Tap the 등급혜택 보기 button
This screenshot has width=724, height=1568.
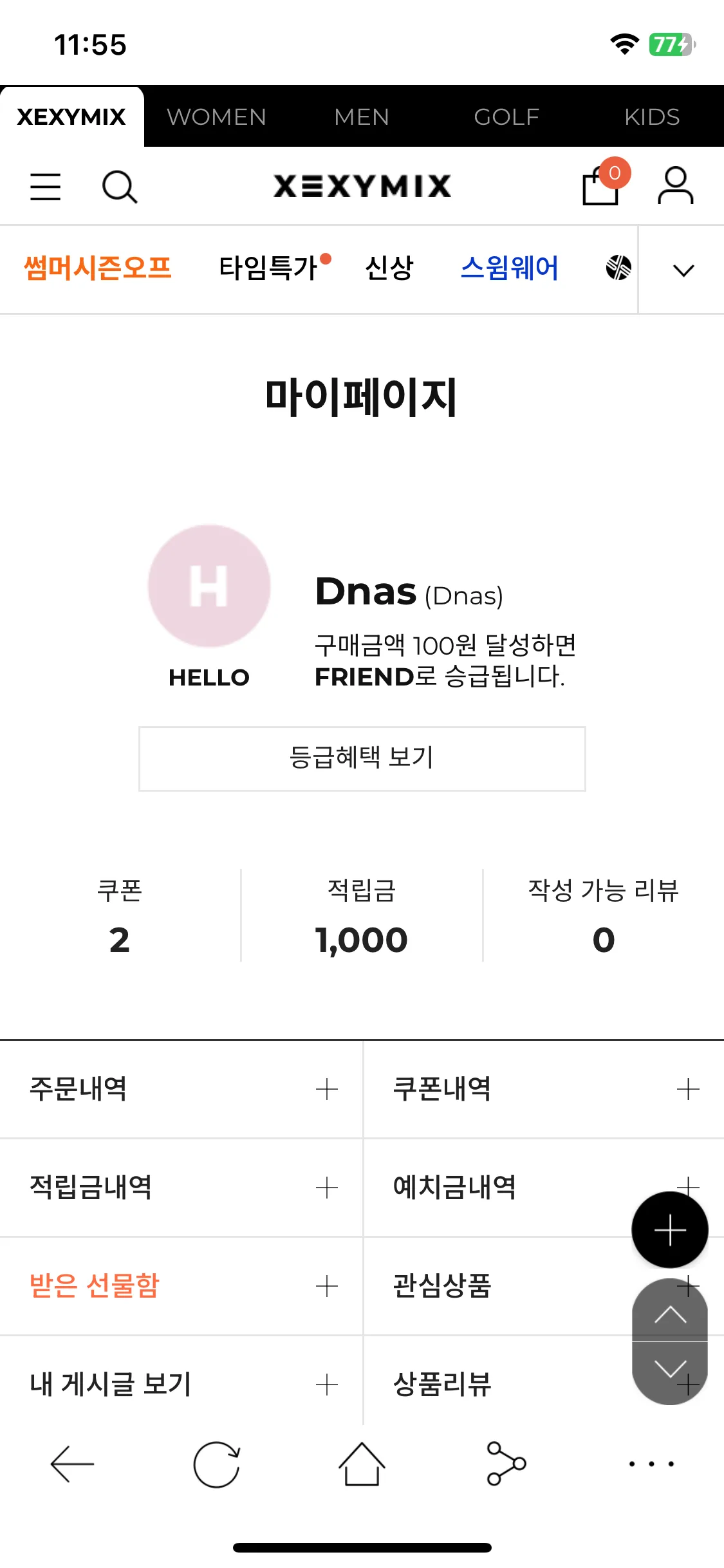pos(362,758)
